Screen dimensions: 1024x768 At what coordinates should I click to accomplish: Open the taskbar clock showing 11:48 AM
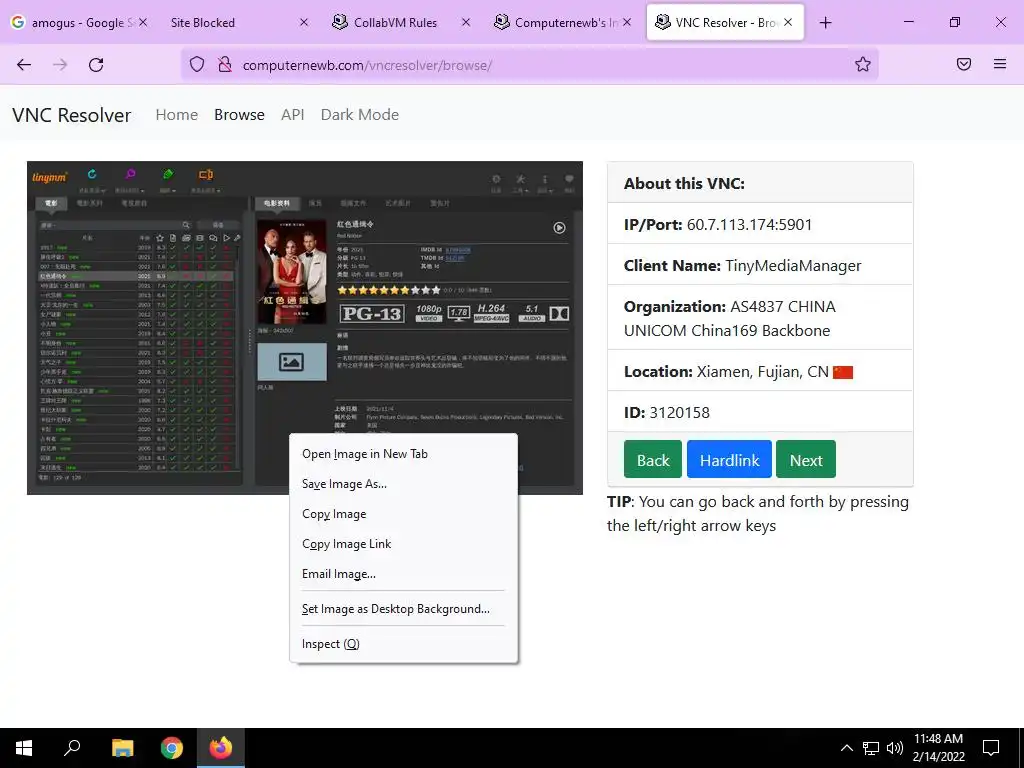tap(938, 748)
